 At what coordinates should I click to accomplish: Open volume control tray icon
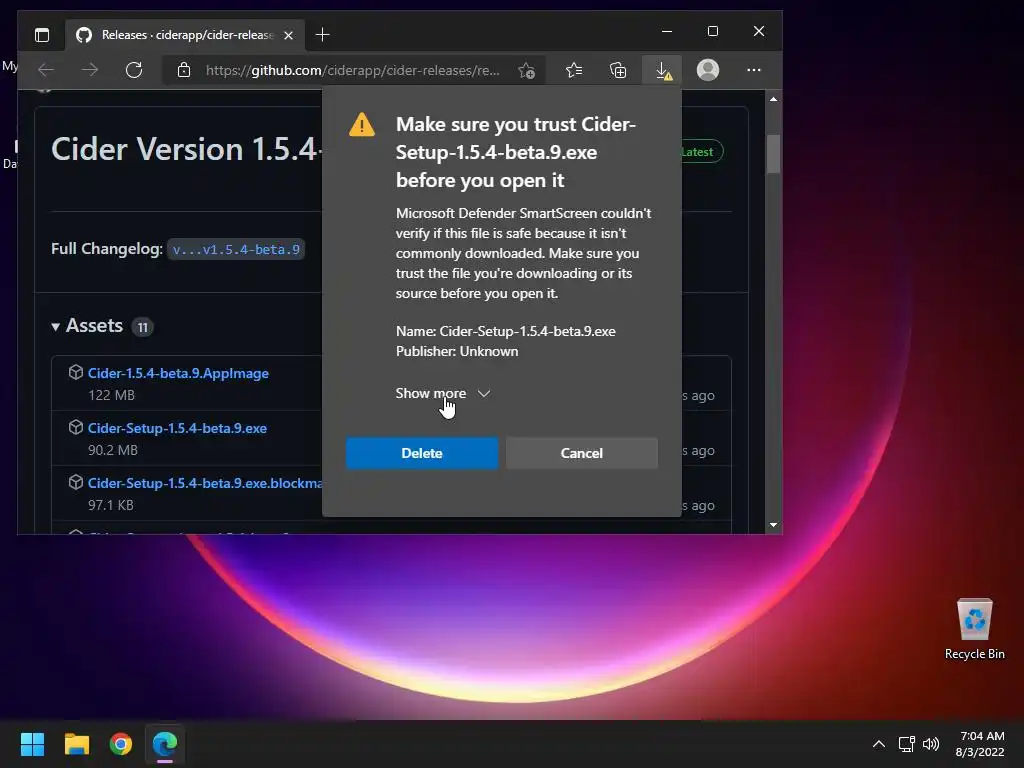[x=931, y=744]
